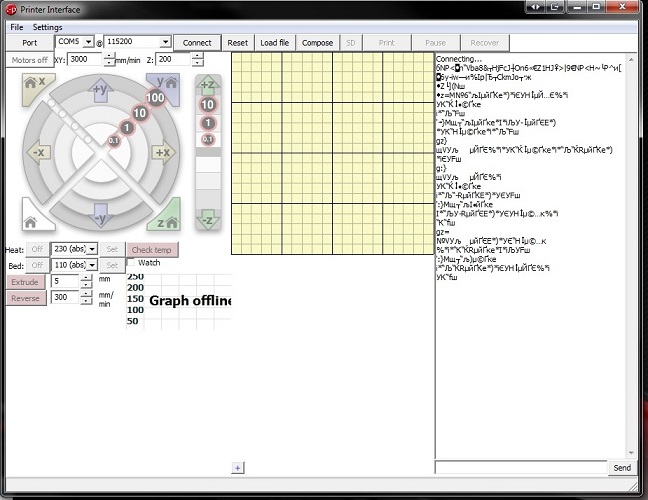The height and width of the screenshot is (500, 648).
Task: Click the Load file button
Action: [x=274, y=43]
